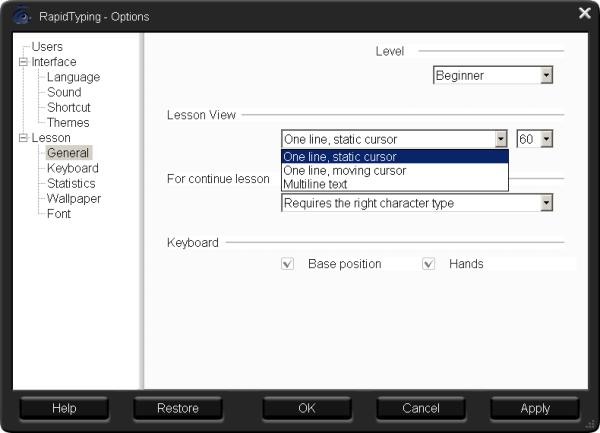Screen dimensions: 600x433
Task: Open 'Requires the right character type' dropdown
Action: coord(417,203)
